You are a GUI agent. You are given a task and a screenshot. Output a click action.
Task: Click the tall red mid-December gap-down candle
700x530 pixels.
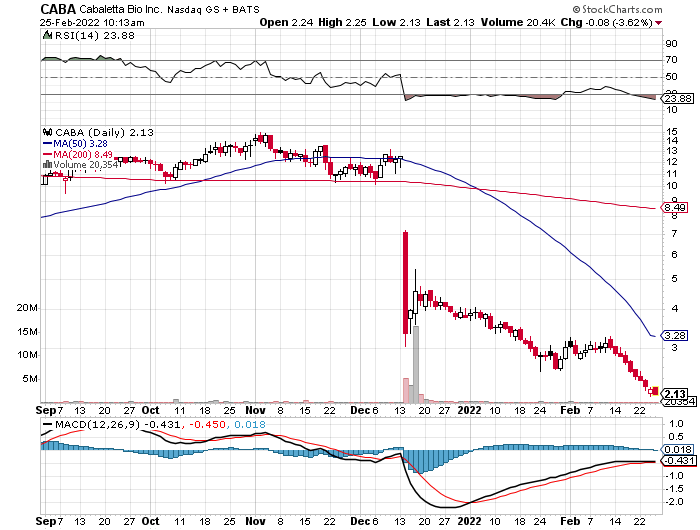[406, 283]
